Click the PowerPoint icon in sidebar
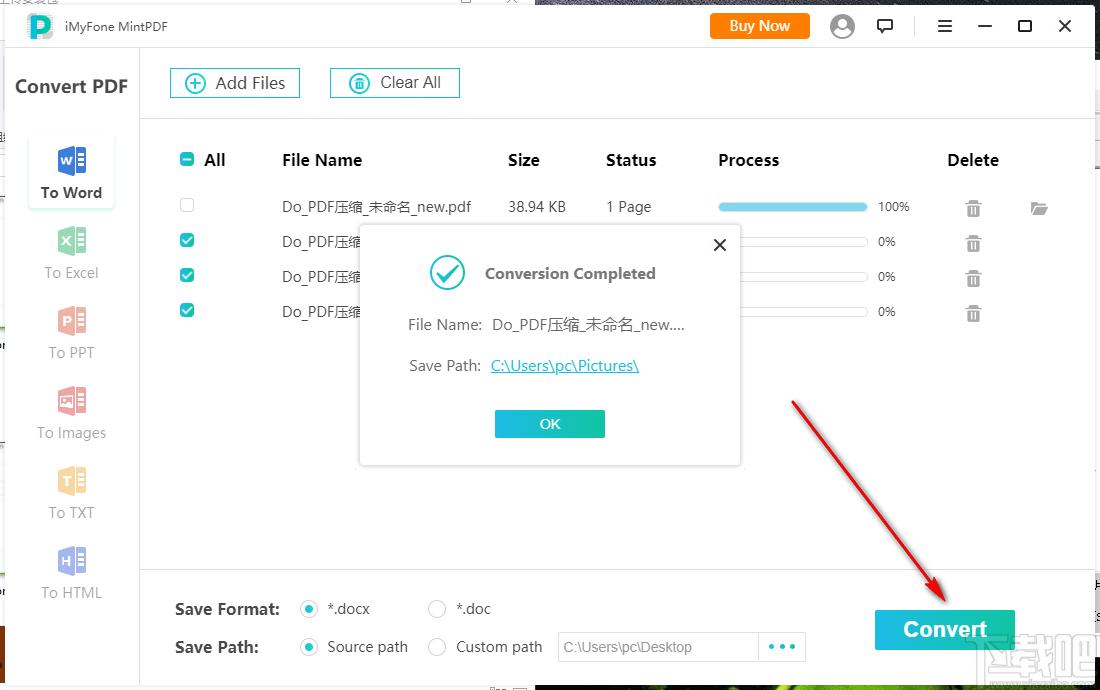The width and height of the screenshot is (1100, 690). coord(72,320)
